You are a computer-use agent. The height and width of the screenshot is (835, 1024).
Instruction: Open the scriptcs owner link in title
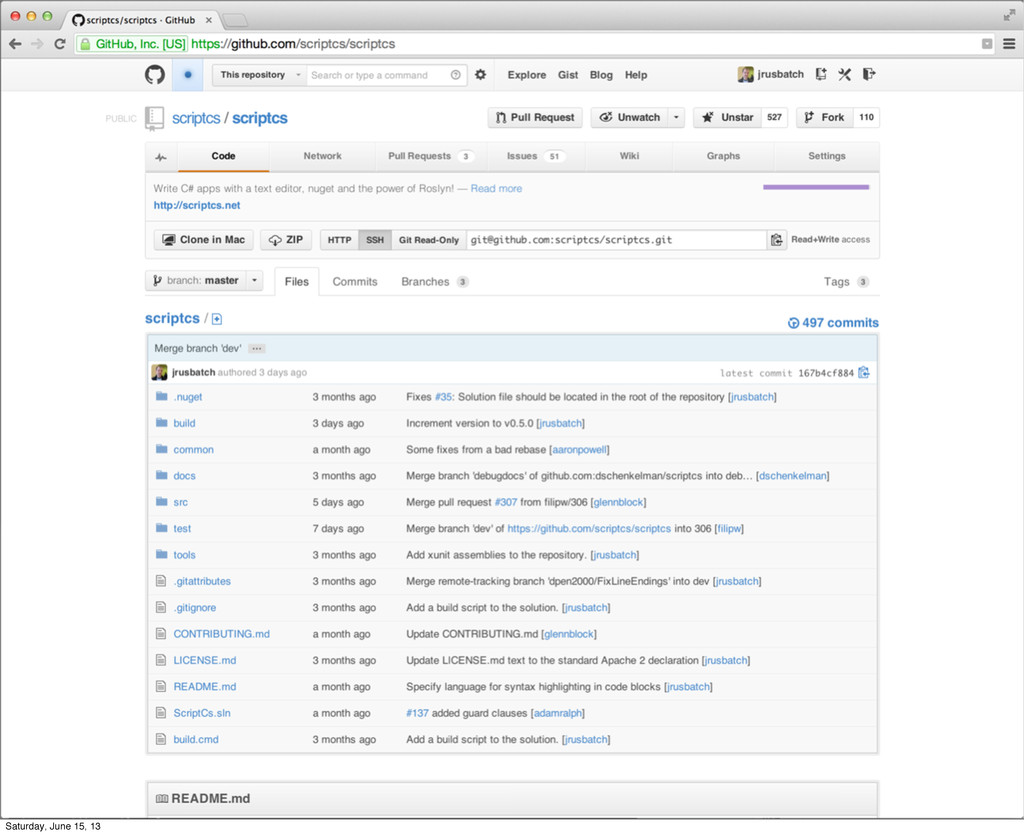[x=196, y=118]
